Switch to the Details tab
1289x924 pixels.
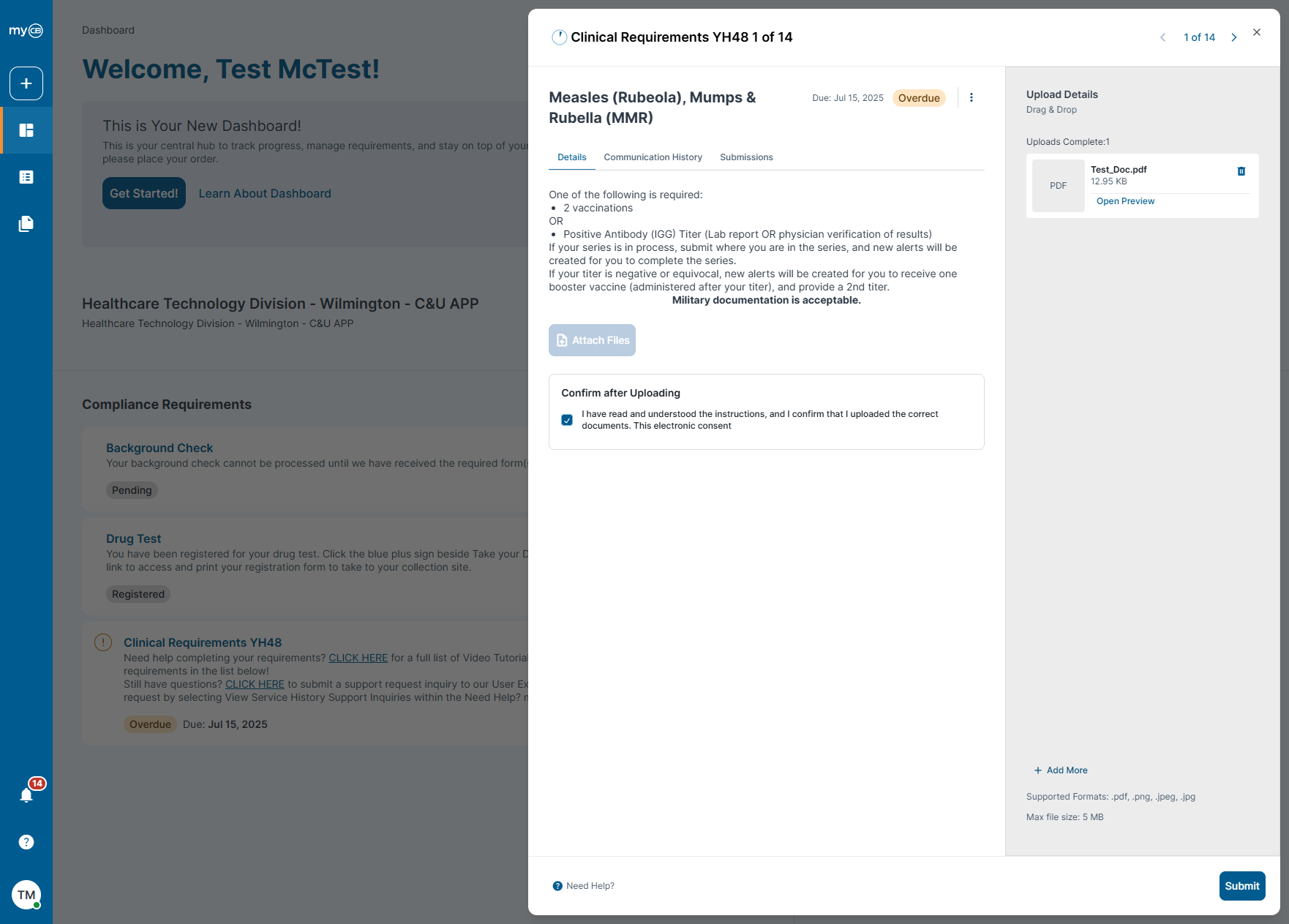pos(572,157)
